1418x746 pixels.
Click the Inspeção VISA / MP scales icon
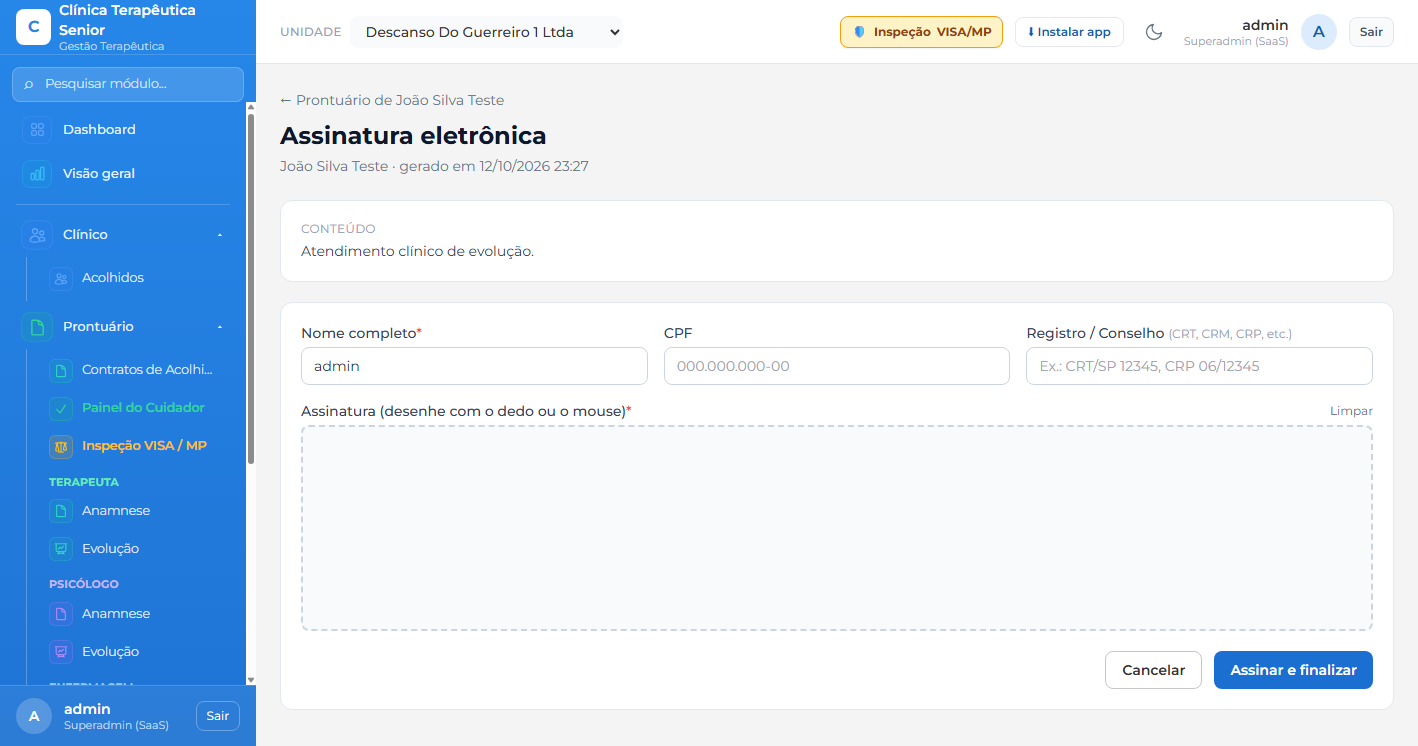click(x=61, y=447)
